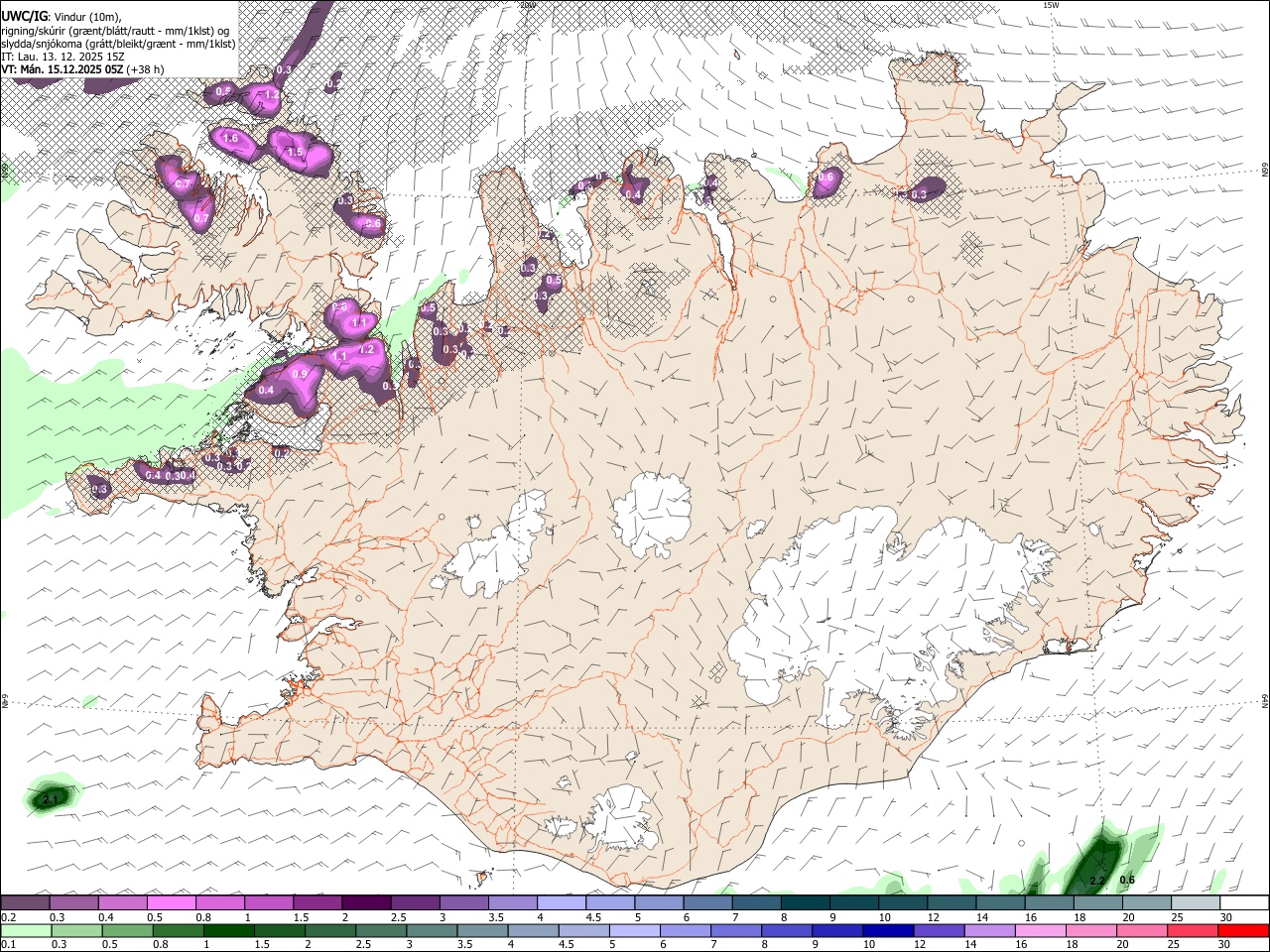Select the '1.5' snow value in Westfjords
The width and height of the screenshot is (1270, 952).
[x=295, y=153]
